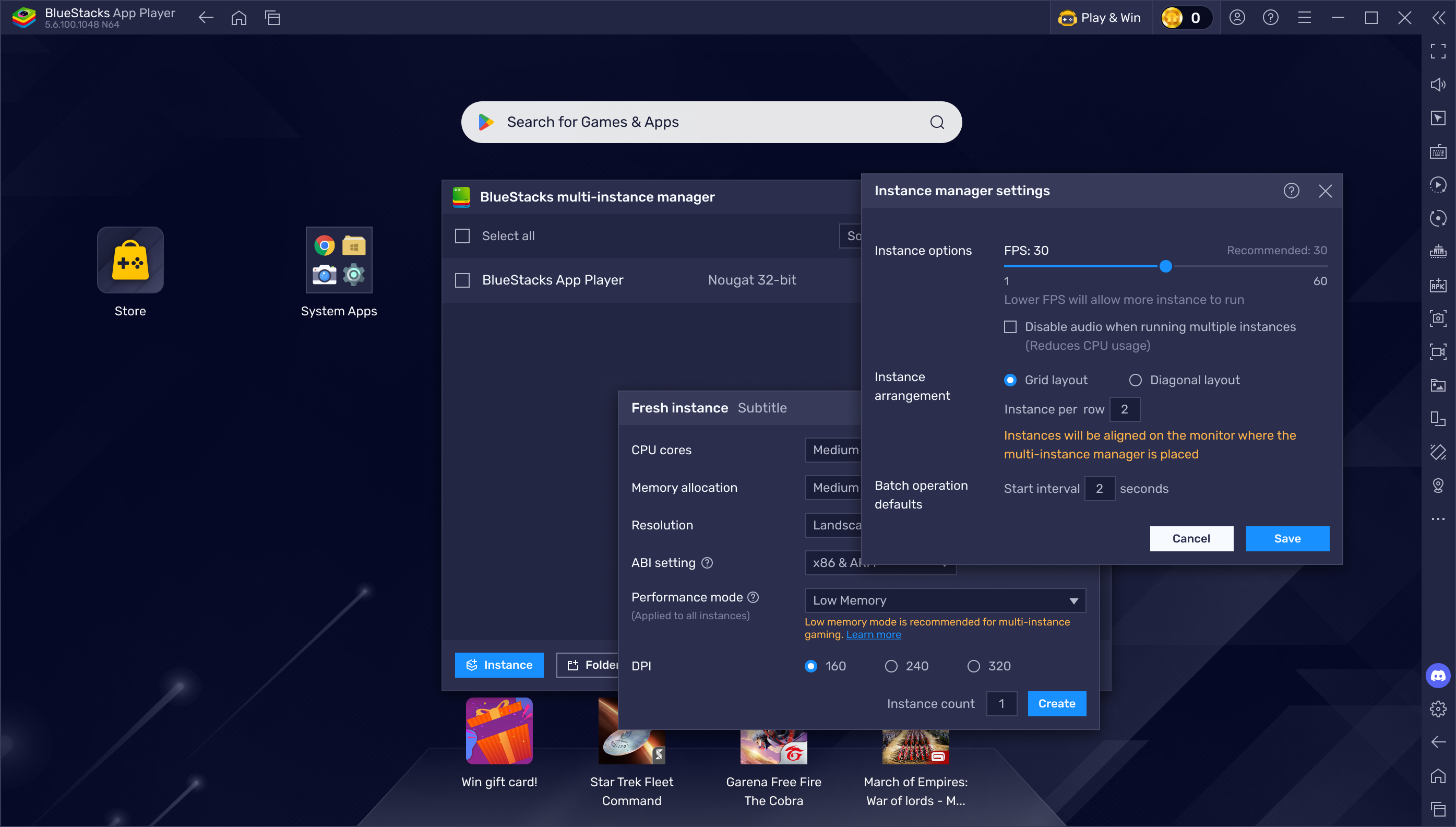
Task: Open Discord from the side toolbar
Action: point(1438,676)
